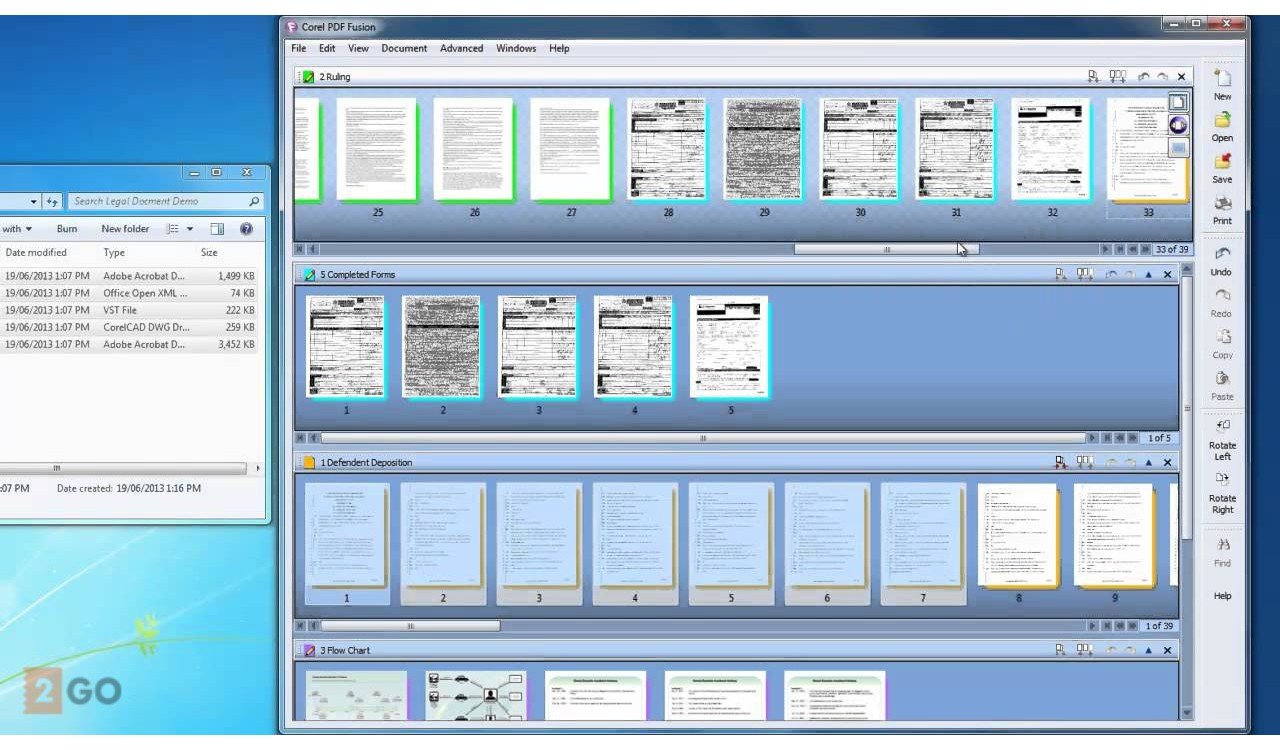Toggle the Explorer preview pane button
This screenshot has height=750, width=1280.
(x=217, y=229)
